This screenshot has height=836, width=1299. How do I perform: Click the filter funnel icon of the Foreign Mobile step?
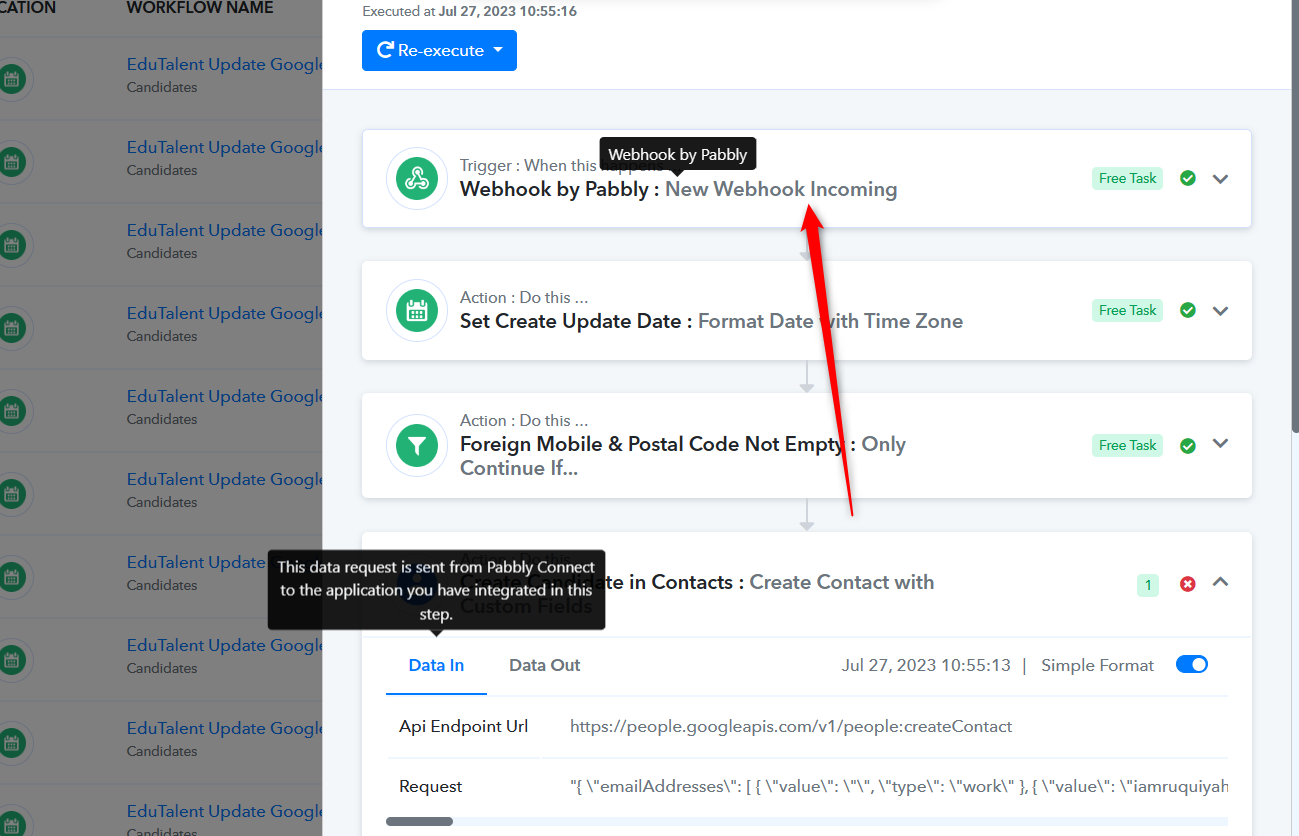[x=417, y=445]
